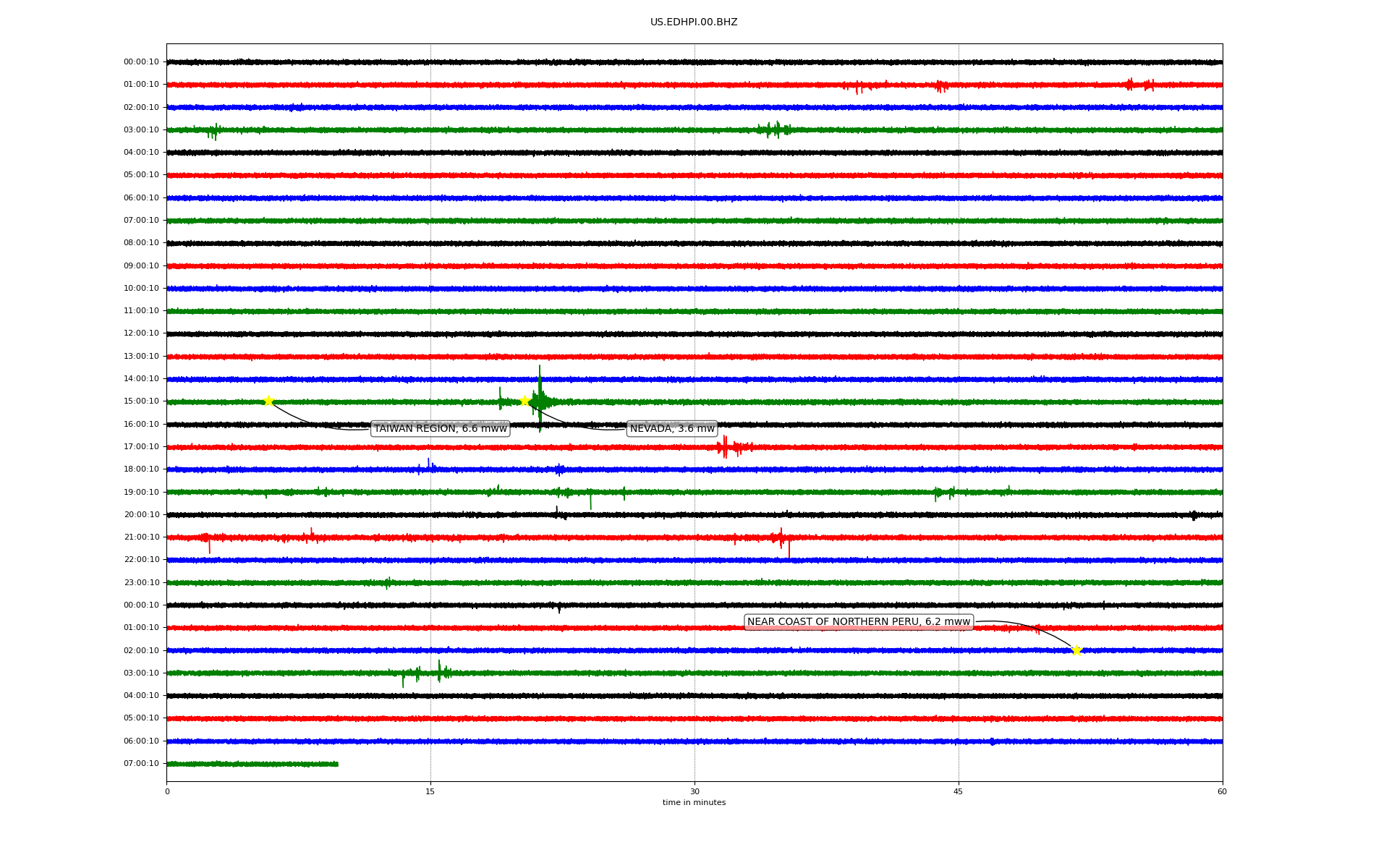Click the 30 tick on the x-axis

click(694, 791)
